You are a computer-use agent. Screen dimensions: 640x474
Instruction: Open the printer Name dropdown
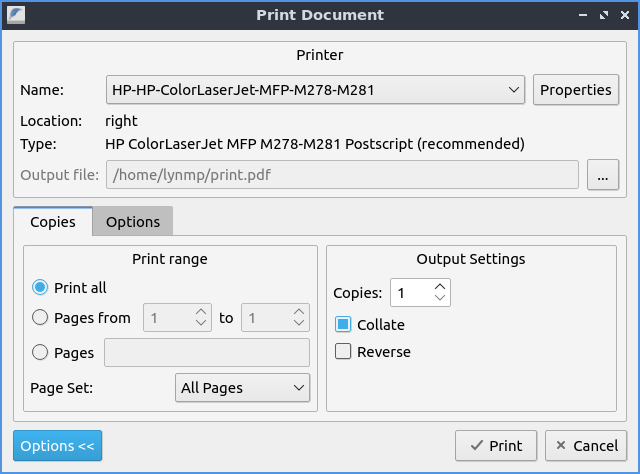315,90
